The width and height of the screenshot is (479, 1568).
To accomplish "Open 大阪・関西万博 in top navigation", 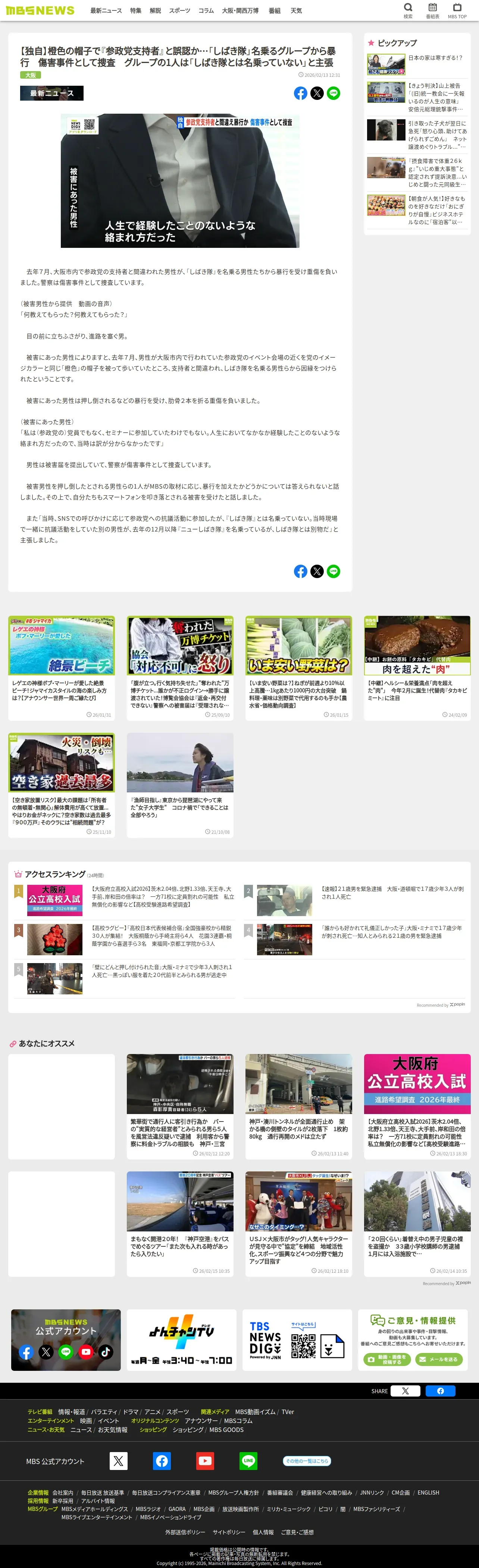I will click(240, 10).
